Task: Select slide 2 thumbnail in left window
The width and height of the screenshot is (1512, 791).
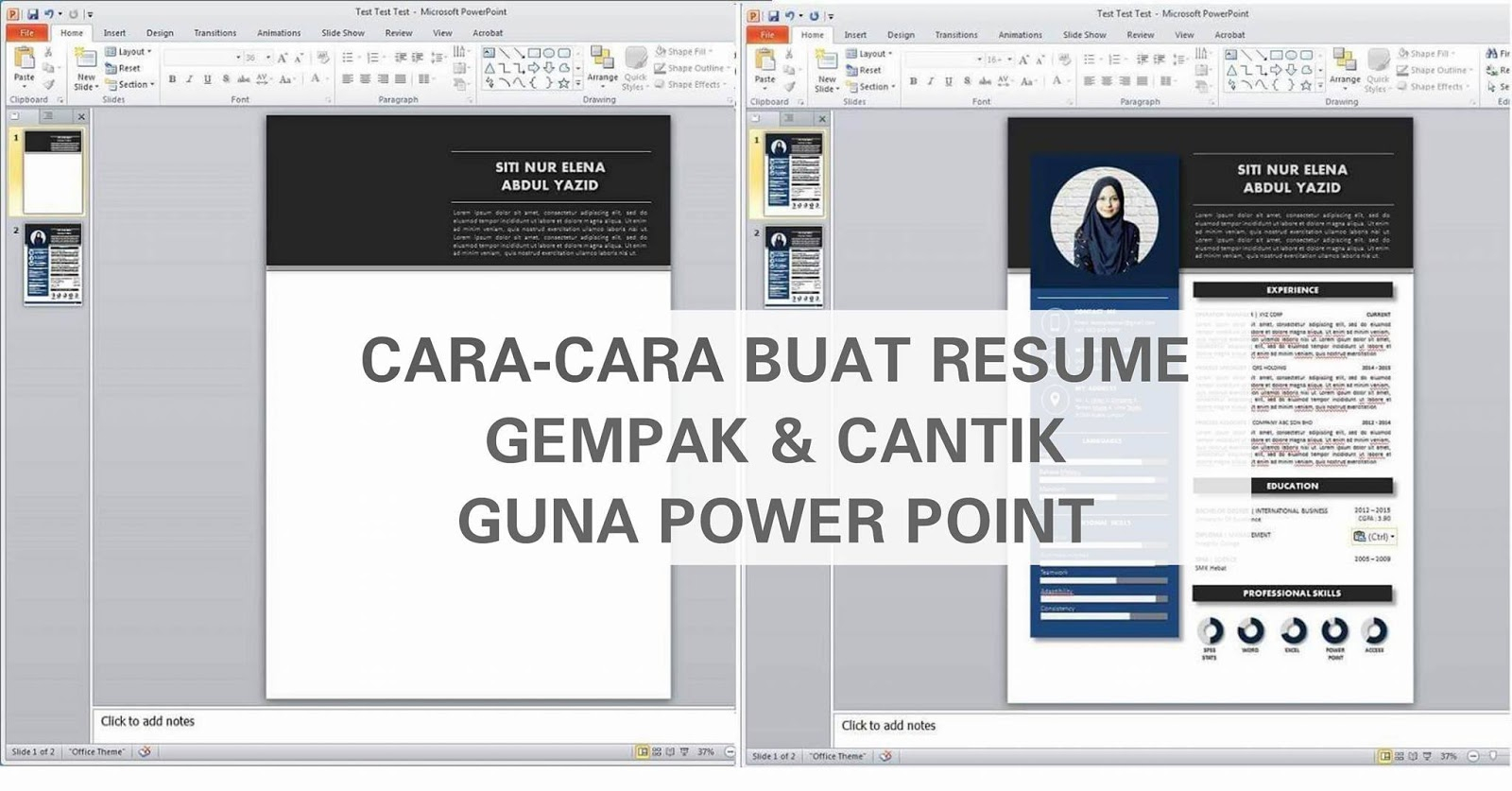Action: pos(53,264)
